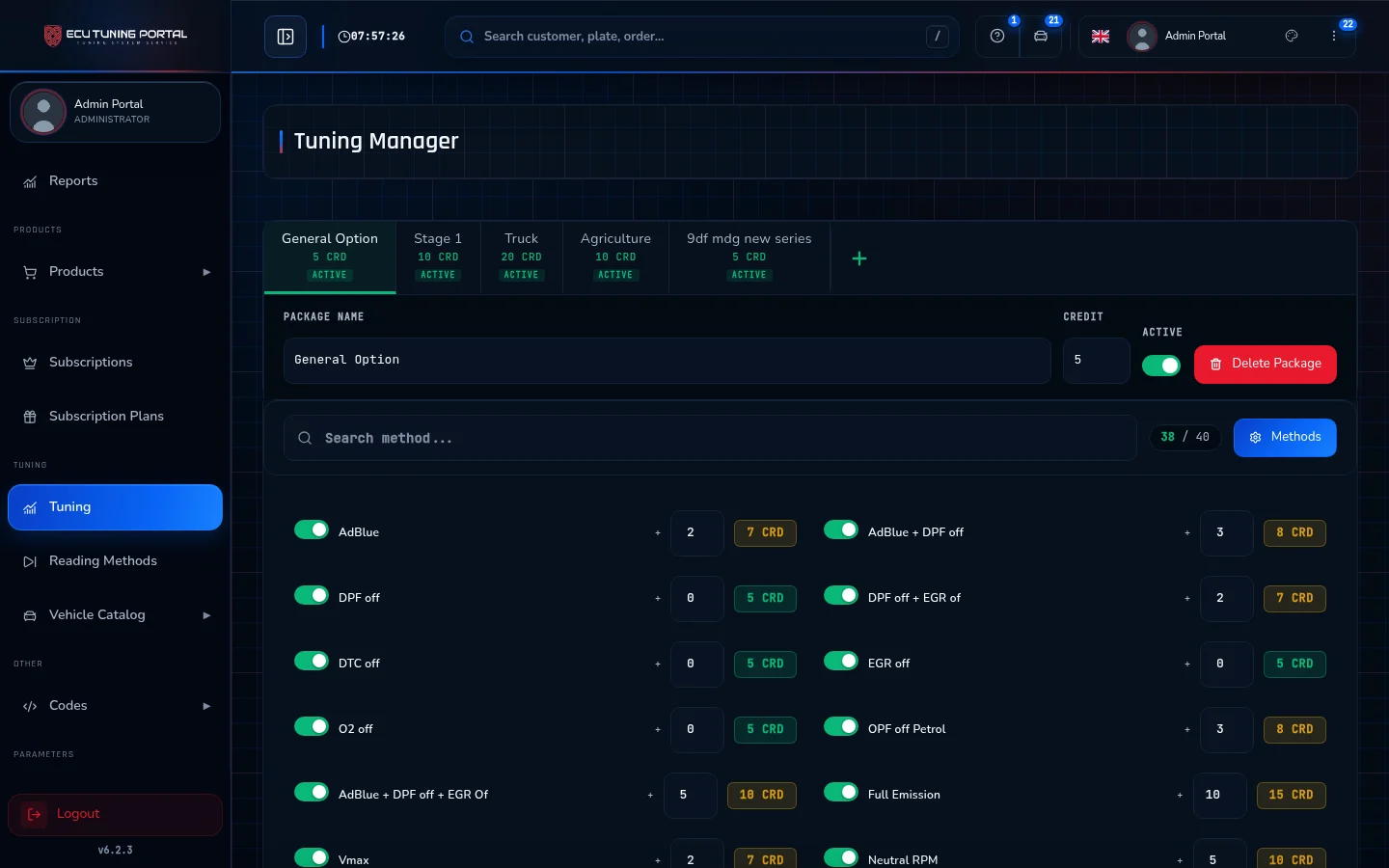Image resolution: width=1389 pixels, height=868 pixels.
Task: Click the ECU Tuning Portal logo
Action: click(116, 36)
